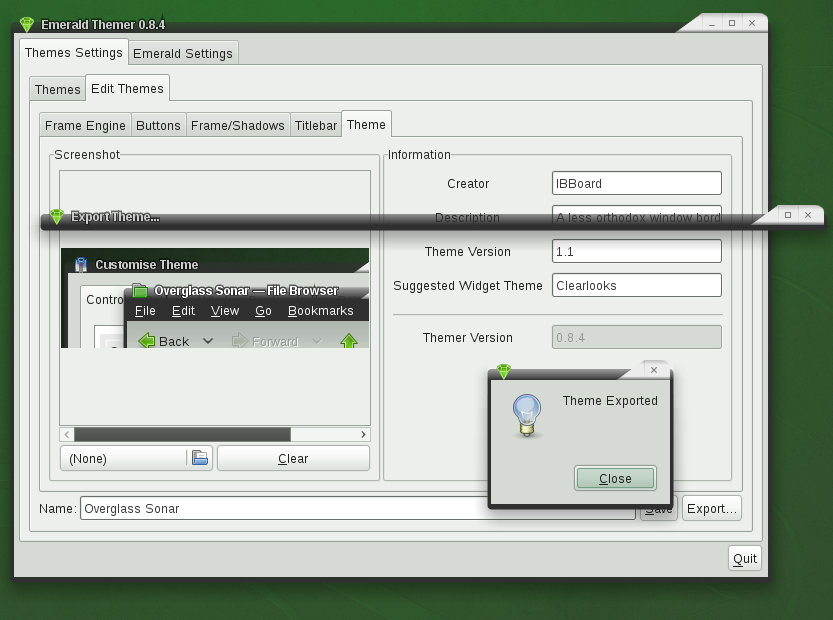This screenshot has height=620, width=833.
Task: Switch to the Titlebar tab
Action: pyautogui.click(x=316, y=125)
